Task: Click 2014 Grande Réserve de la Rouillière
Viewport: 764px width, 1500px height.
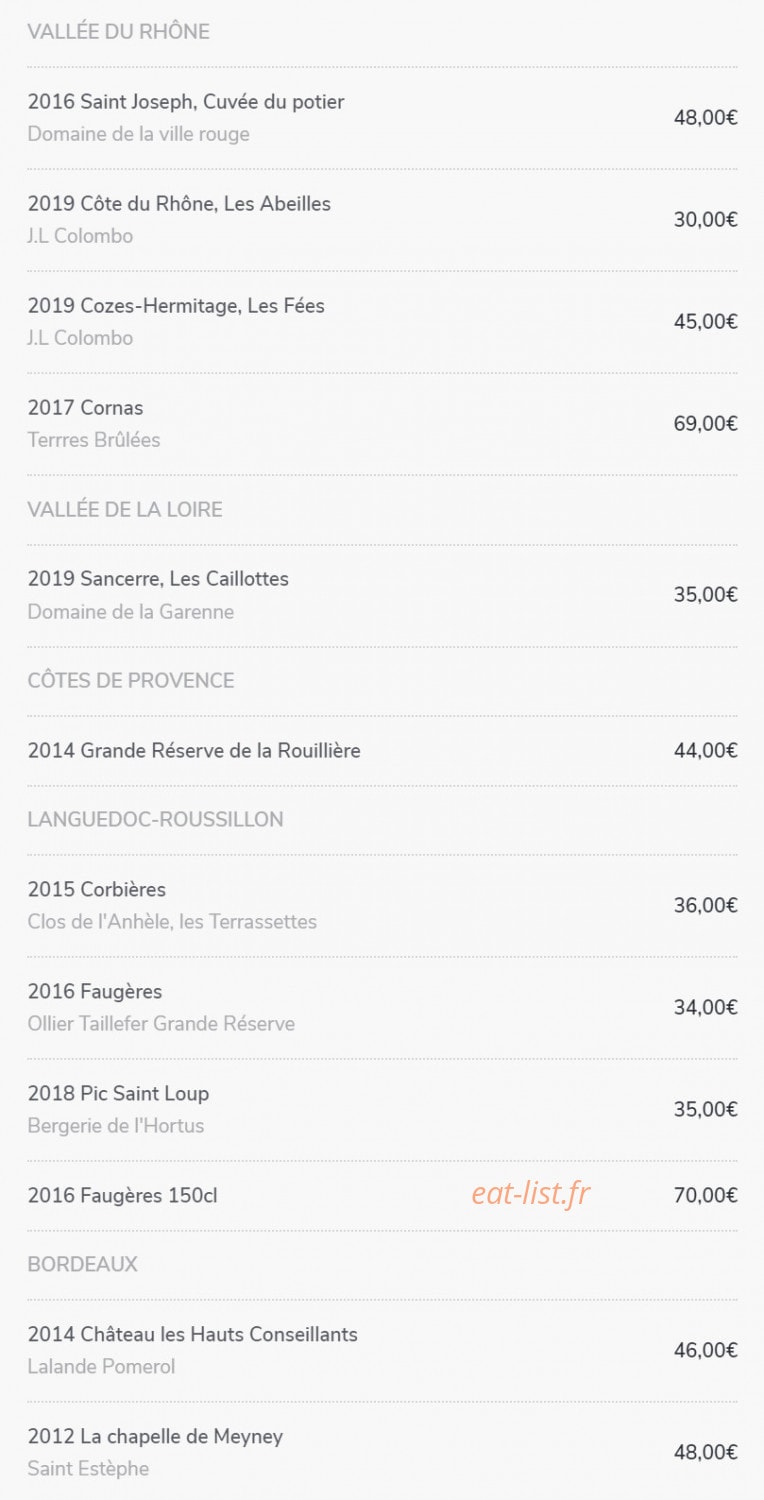Action: tap(382, 750)
